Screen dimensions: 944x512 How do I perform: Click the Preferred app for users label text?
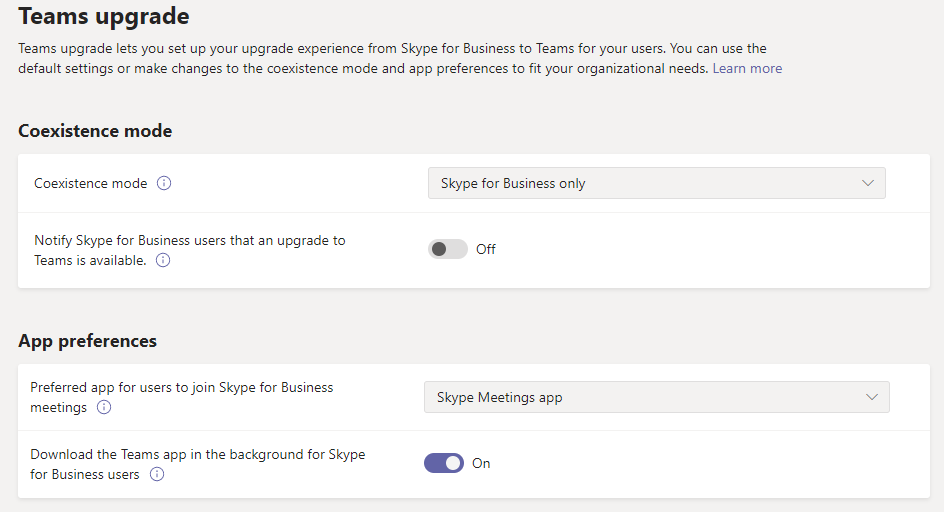(x=181, y=397)
